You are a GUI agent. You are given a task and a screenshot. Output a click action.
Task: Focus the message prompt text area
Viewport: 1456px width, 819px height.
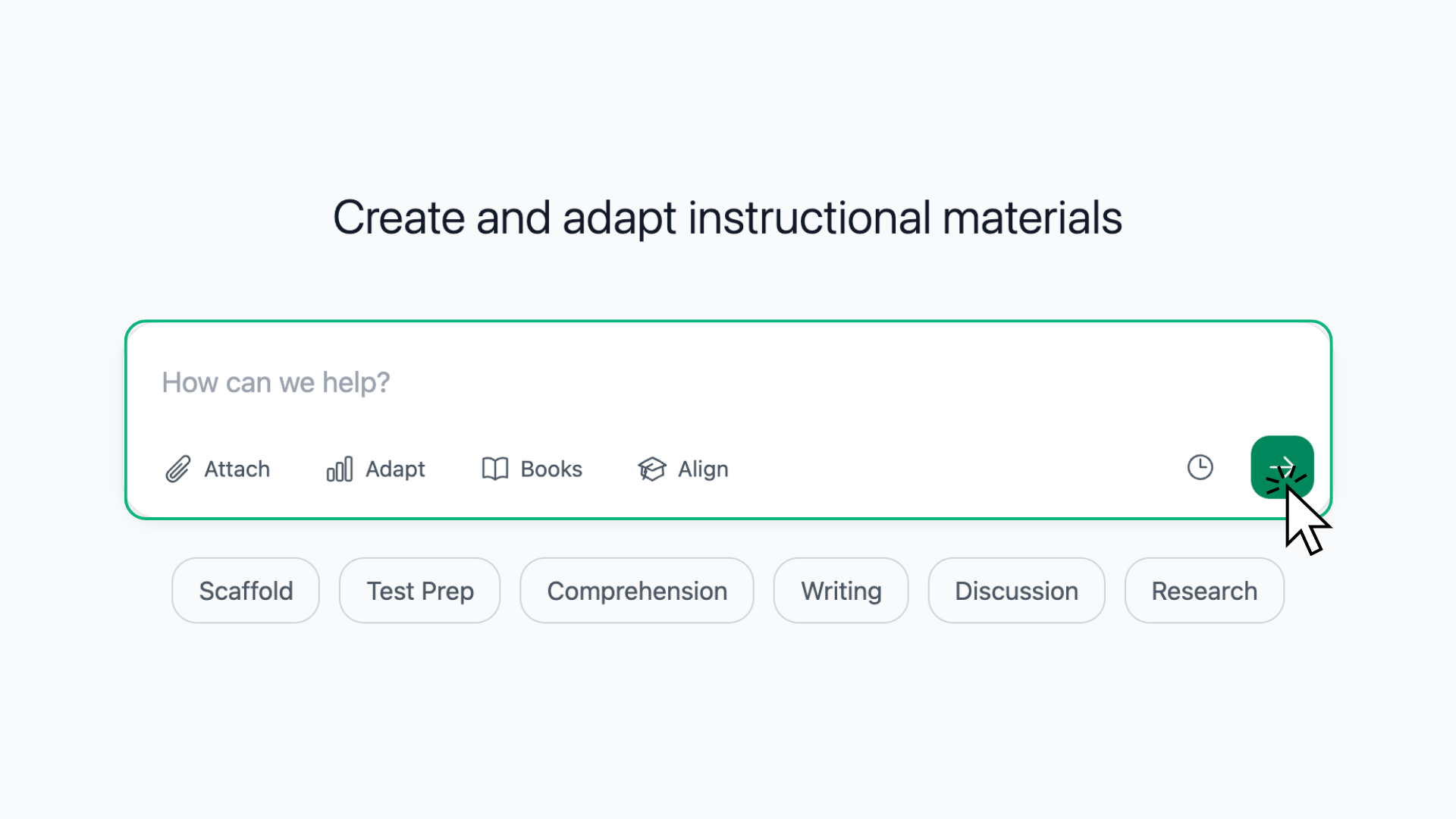728,383
